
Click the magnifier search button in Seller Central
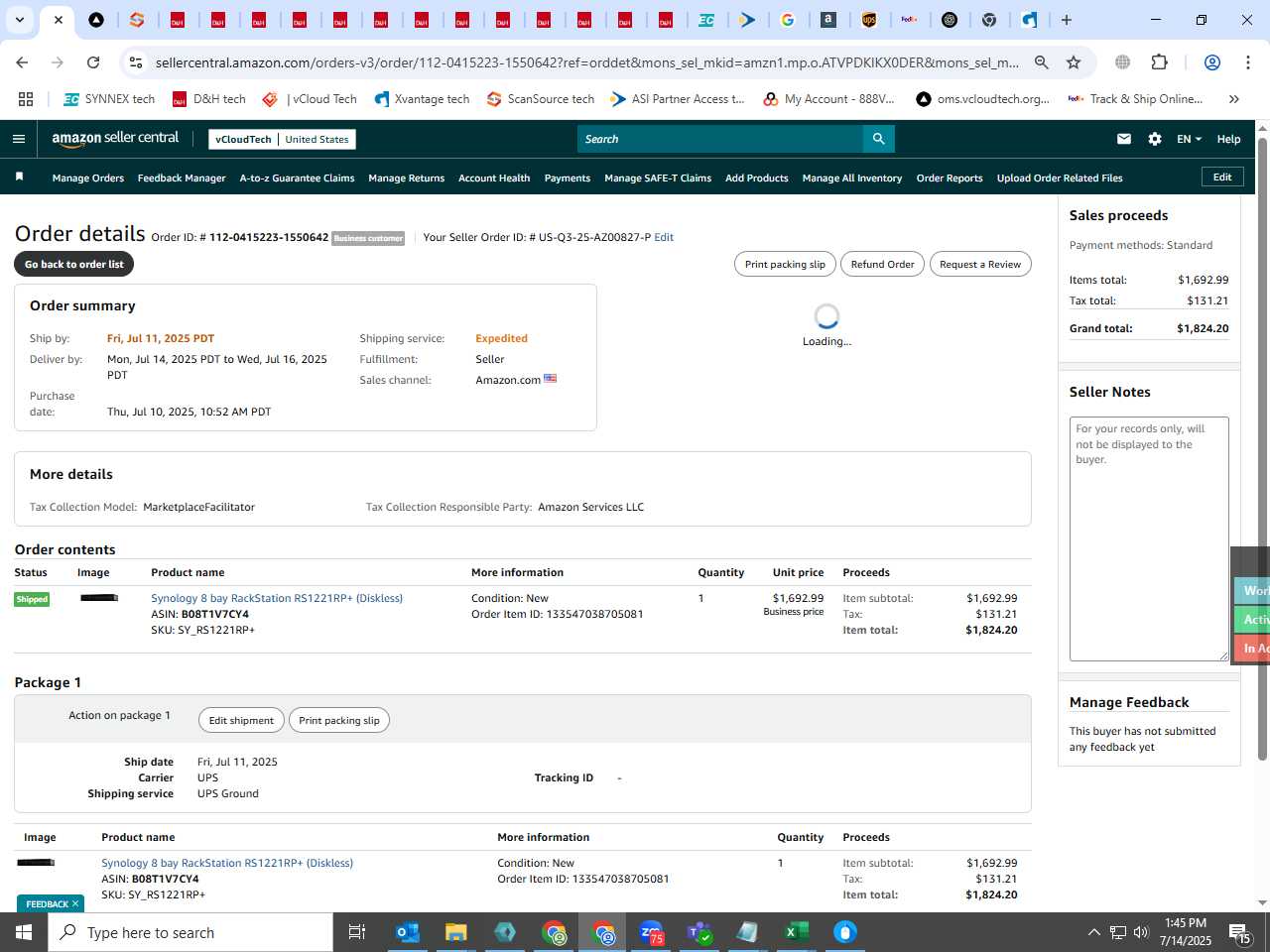(878, 139)
